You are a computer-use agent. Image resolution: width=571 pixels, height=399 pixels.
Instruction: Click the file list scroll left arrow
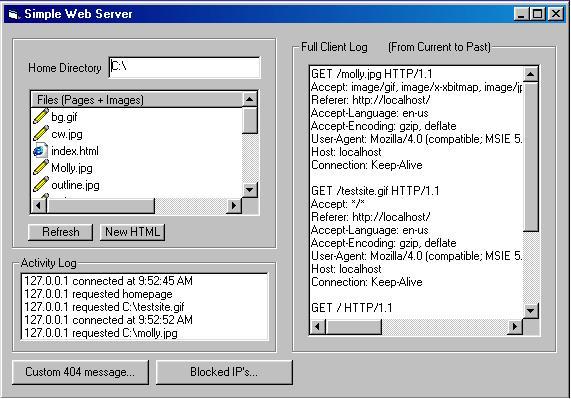pos(39,206)
